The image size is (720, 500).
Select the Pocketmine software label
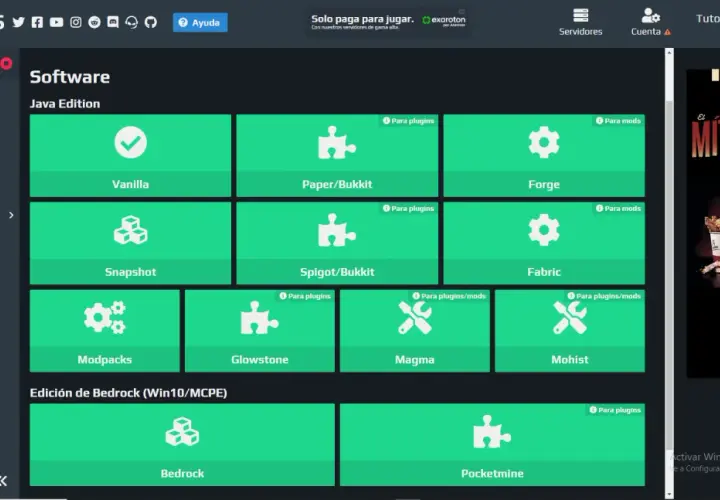point(492,474)
